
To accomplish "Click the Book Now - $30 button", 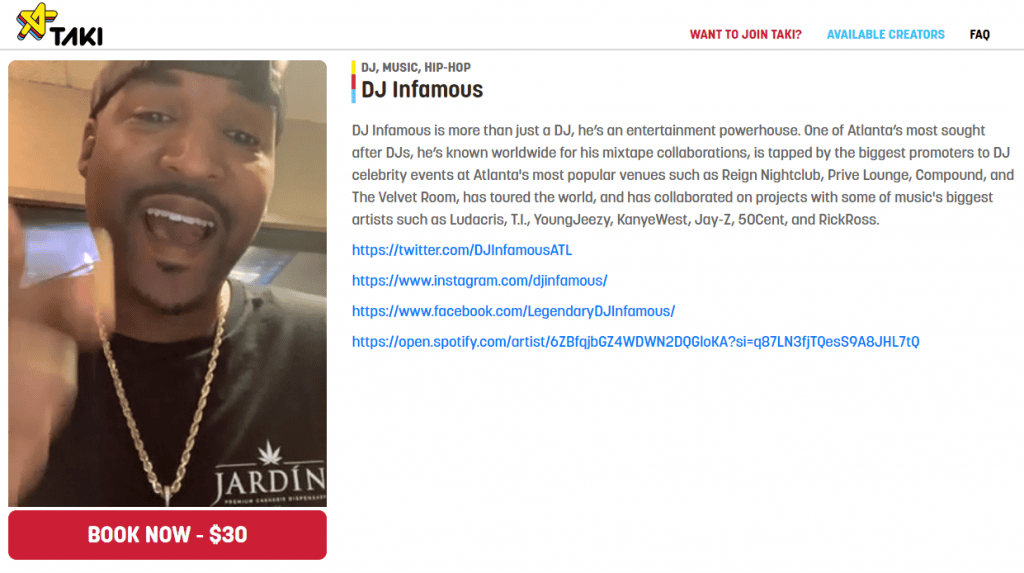I will coord(167,534).
